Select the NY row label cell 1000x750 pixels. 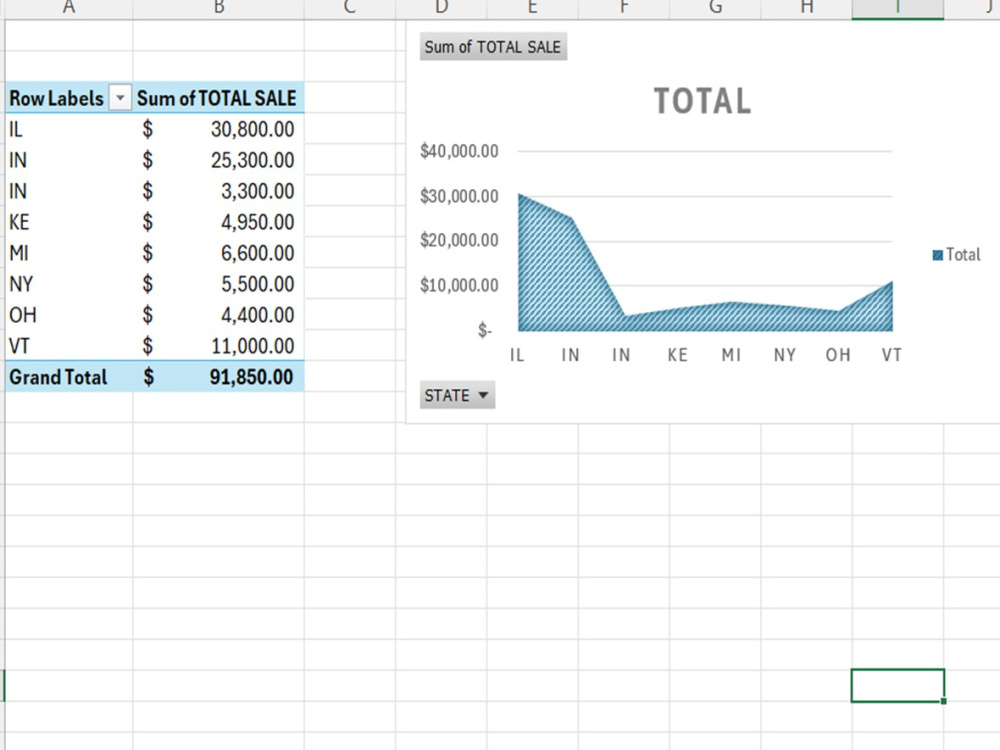[69, 284]
